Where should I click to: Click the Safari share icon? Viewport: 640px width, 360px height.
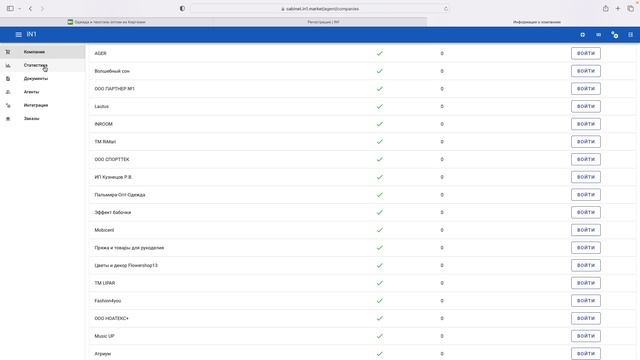[606, 9]
